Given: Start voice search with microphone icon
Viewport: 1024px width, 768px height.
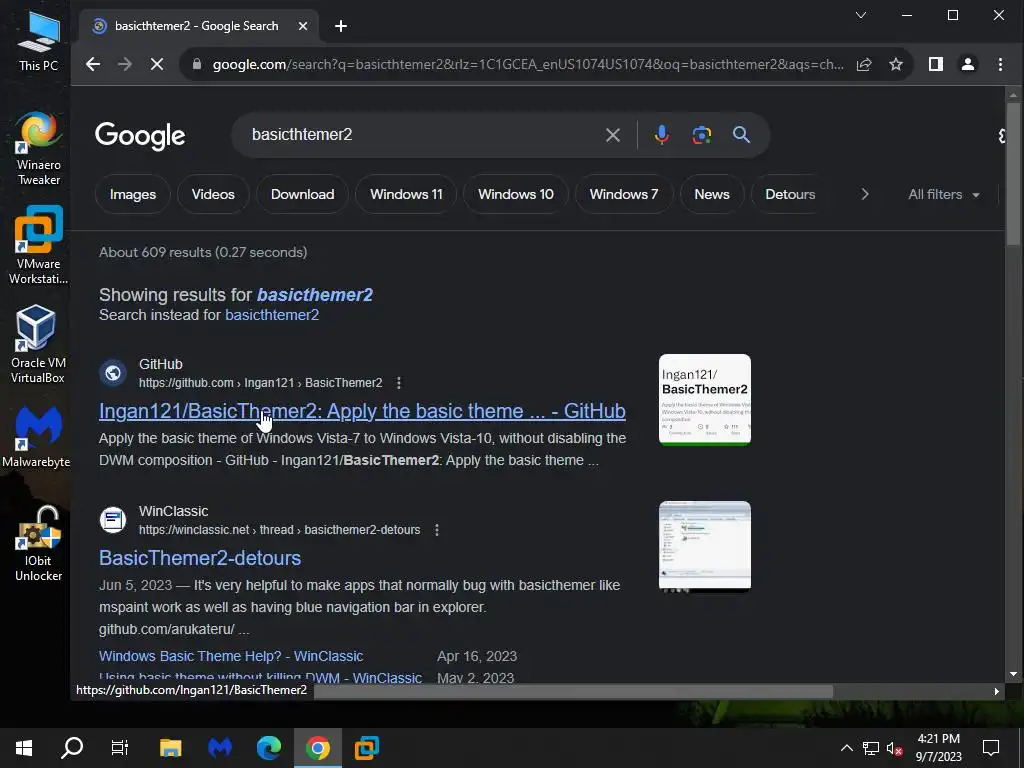Looking at the screenshot, I should (x=662, y=135).
